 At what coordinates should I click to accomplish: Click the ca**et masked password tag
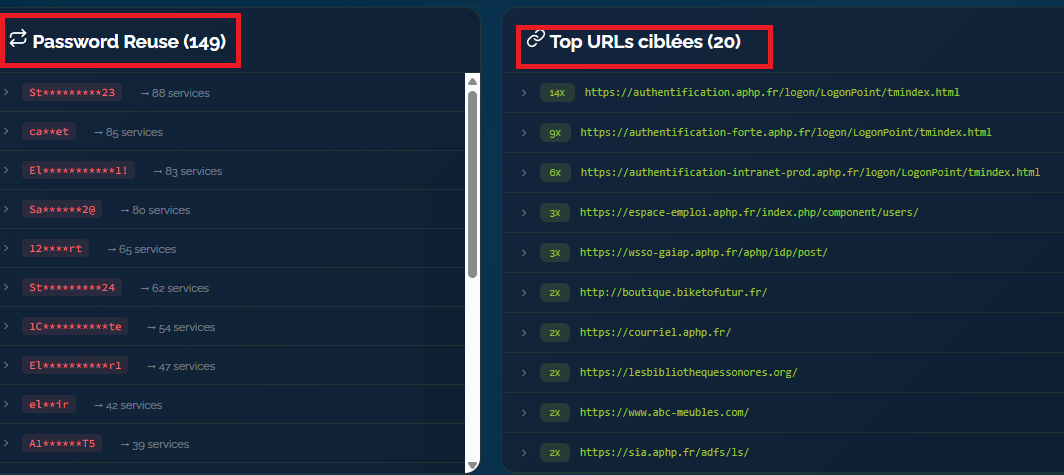point(49,132)
